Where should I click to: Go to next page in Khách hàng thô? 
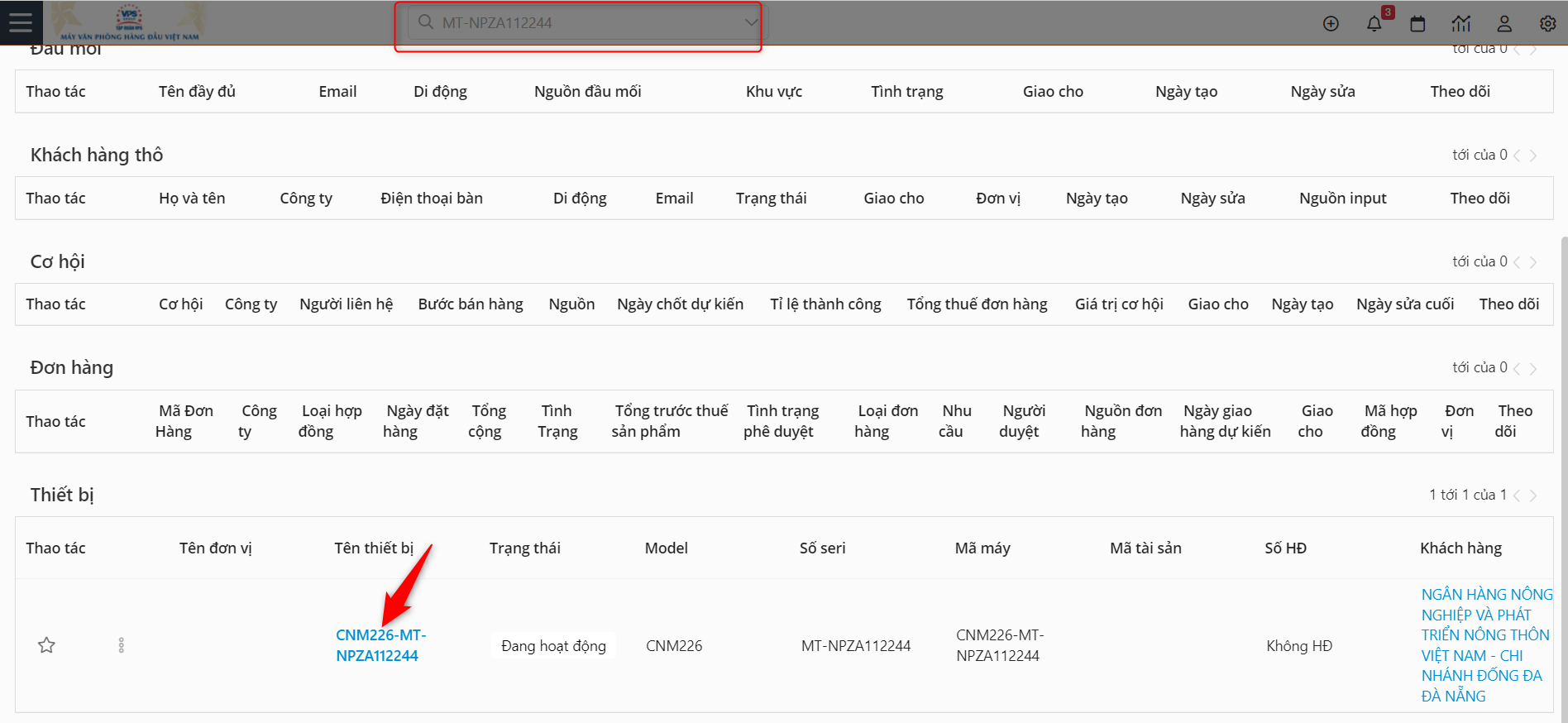click(1533, 156)
